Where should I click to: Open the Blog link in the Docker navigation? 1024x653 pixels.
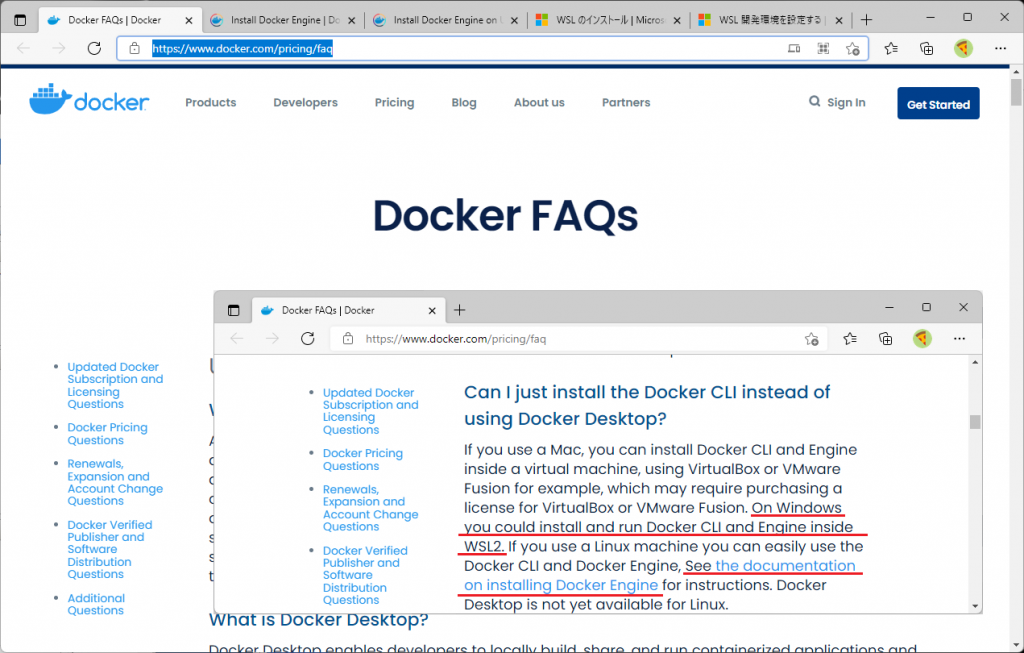[464, 103]
